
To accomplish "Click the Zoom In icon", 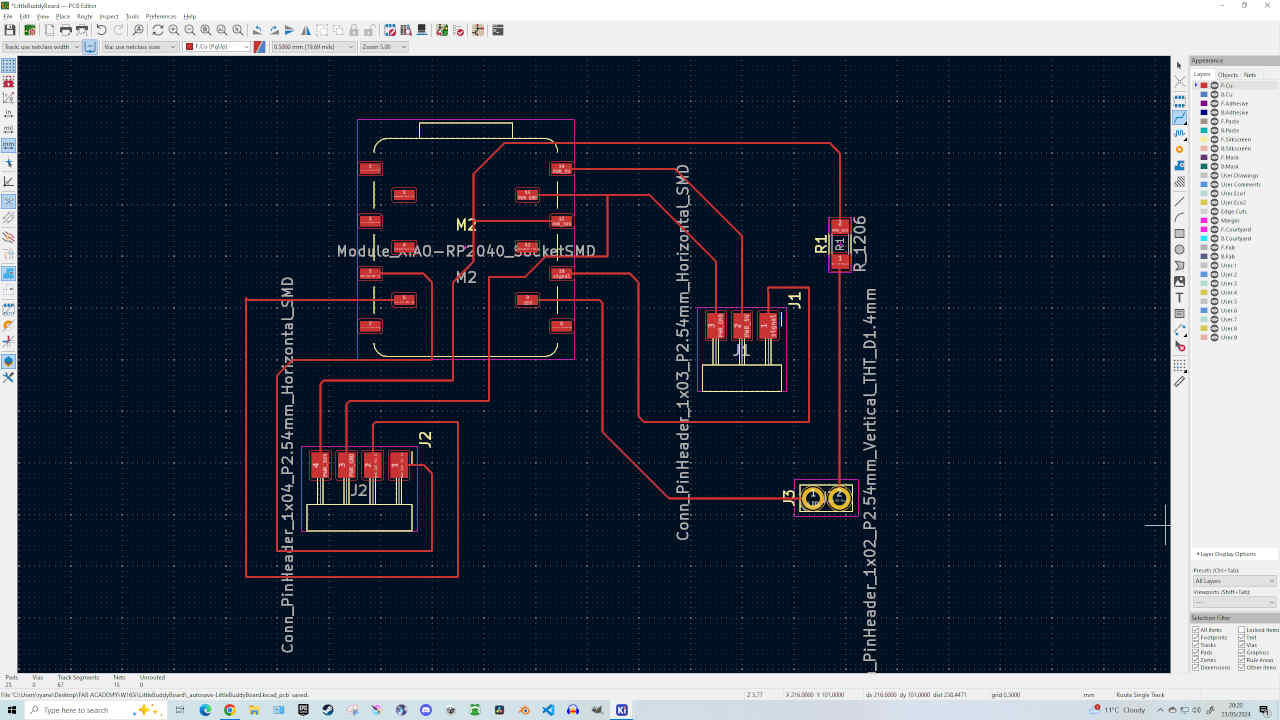I will point(174,30).
